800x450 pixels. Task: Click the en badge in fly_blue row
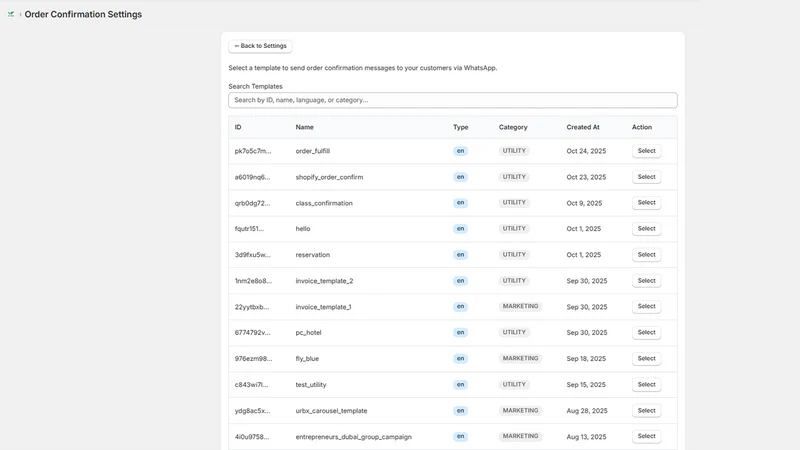point(460,359)
